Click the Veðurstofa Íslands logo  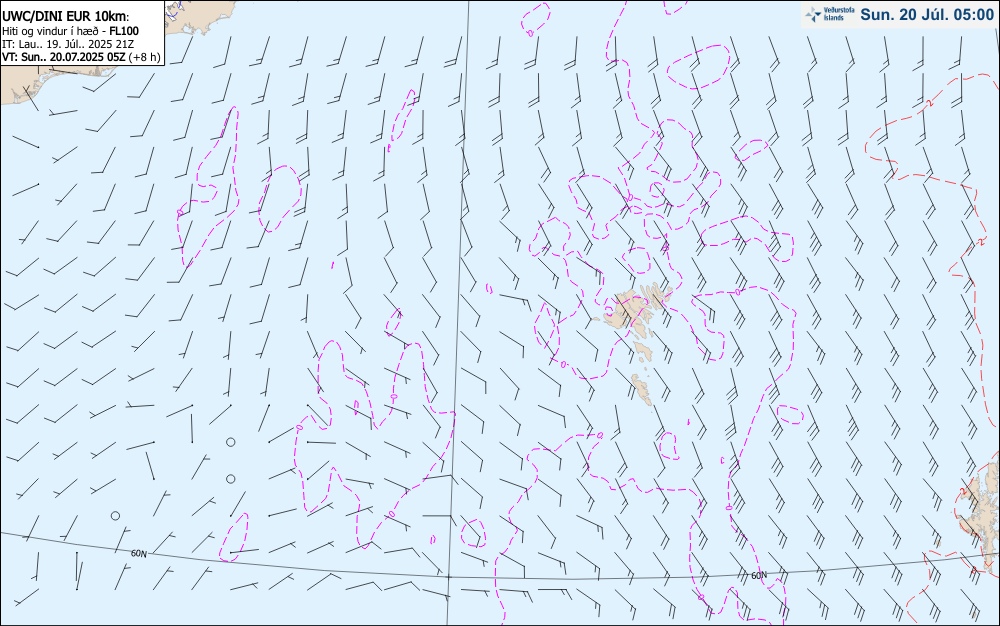830,15
